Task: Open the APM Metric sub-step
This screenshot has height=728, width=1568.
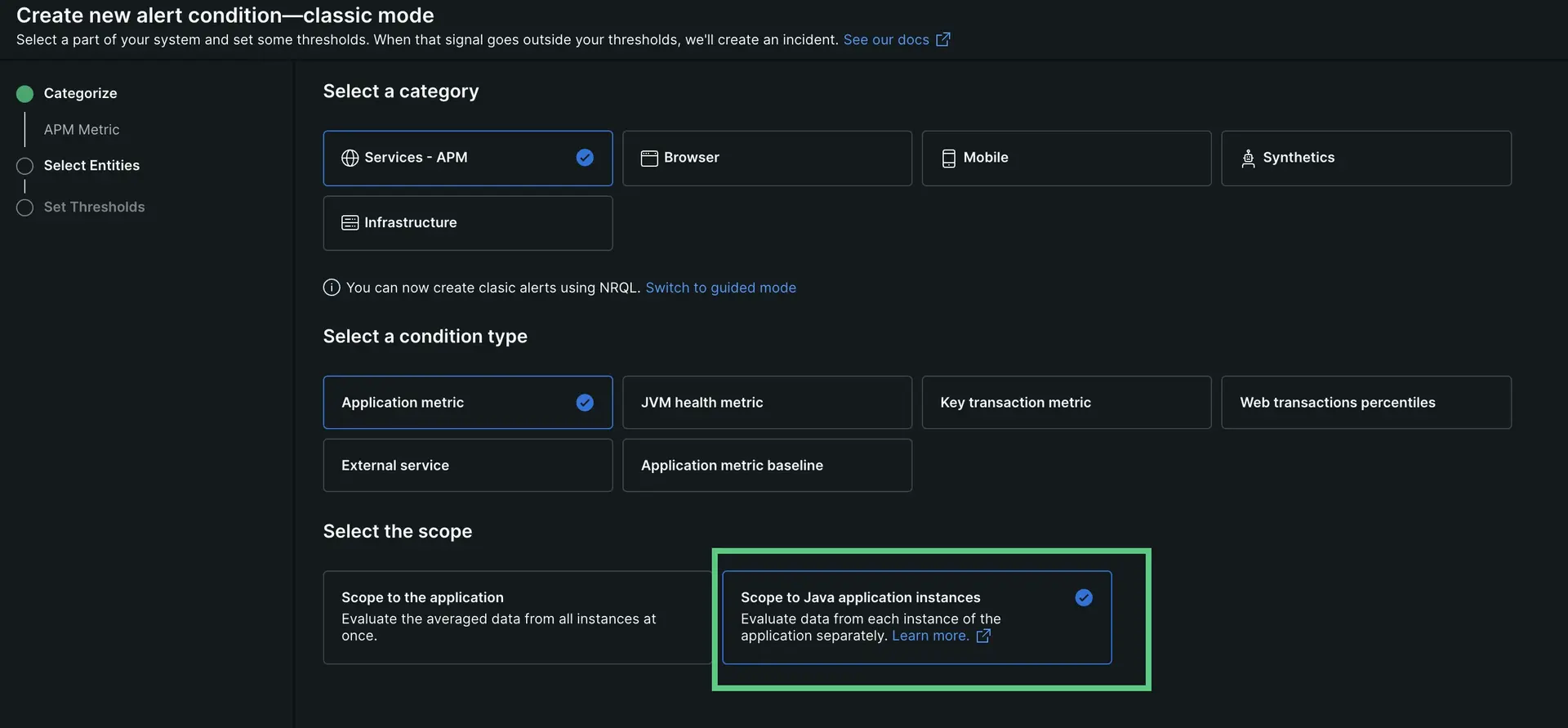Action: click(x=82, y=129)
